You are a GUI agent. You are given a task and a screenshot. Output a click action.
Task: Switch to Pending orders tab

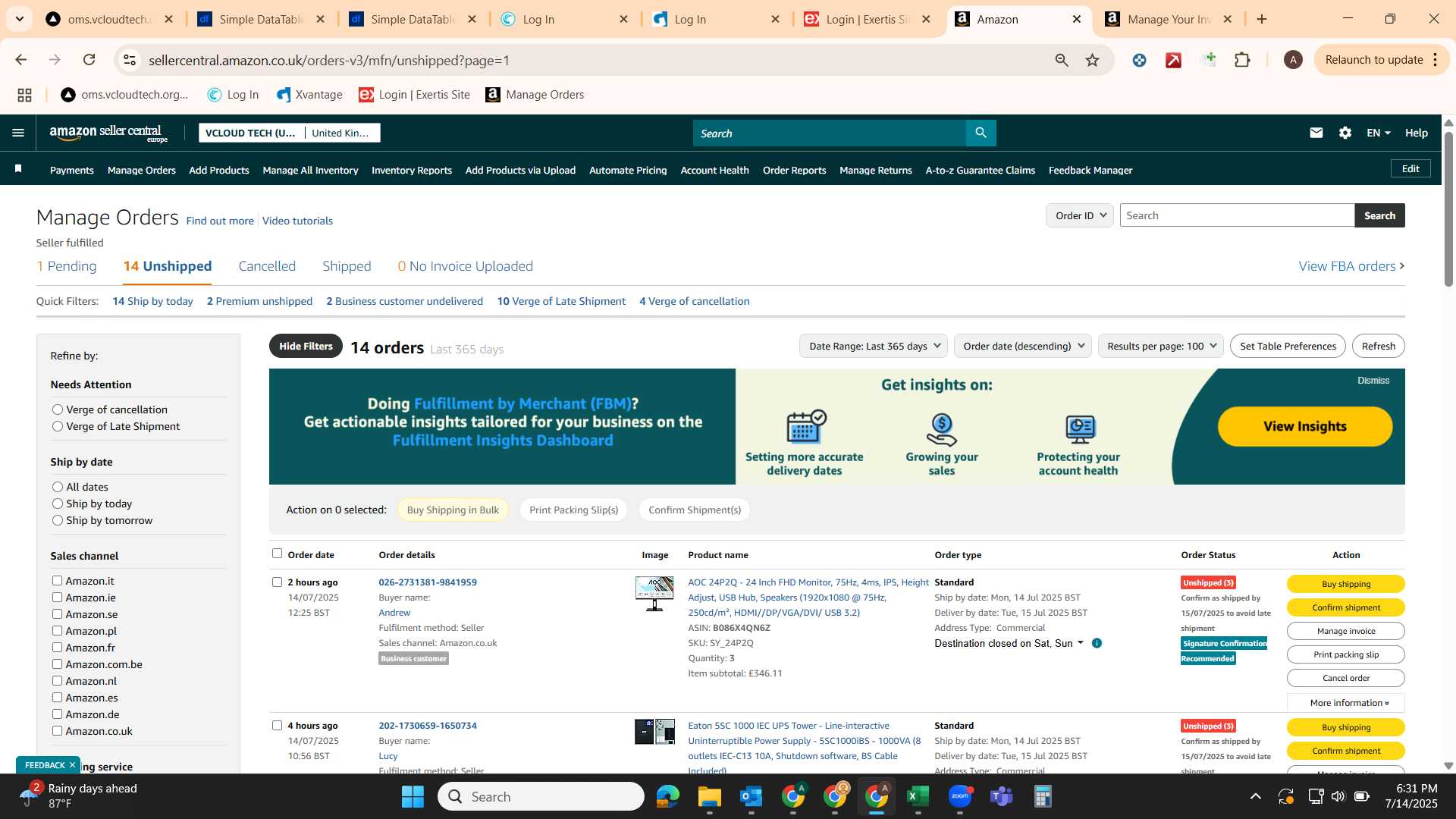point(66,266)
